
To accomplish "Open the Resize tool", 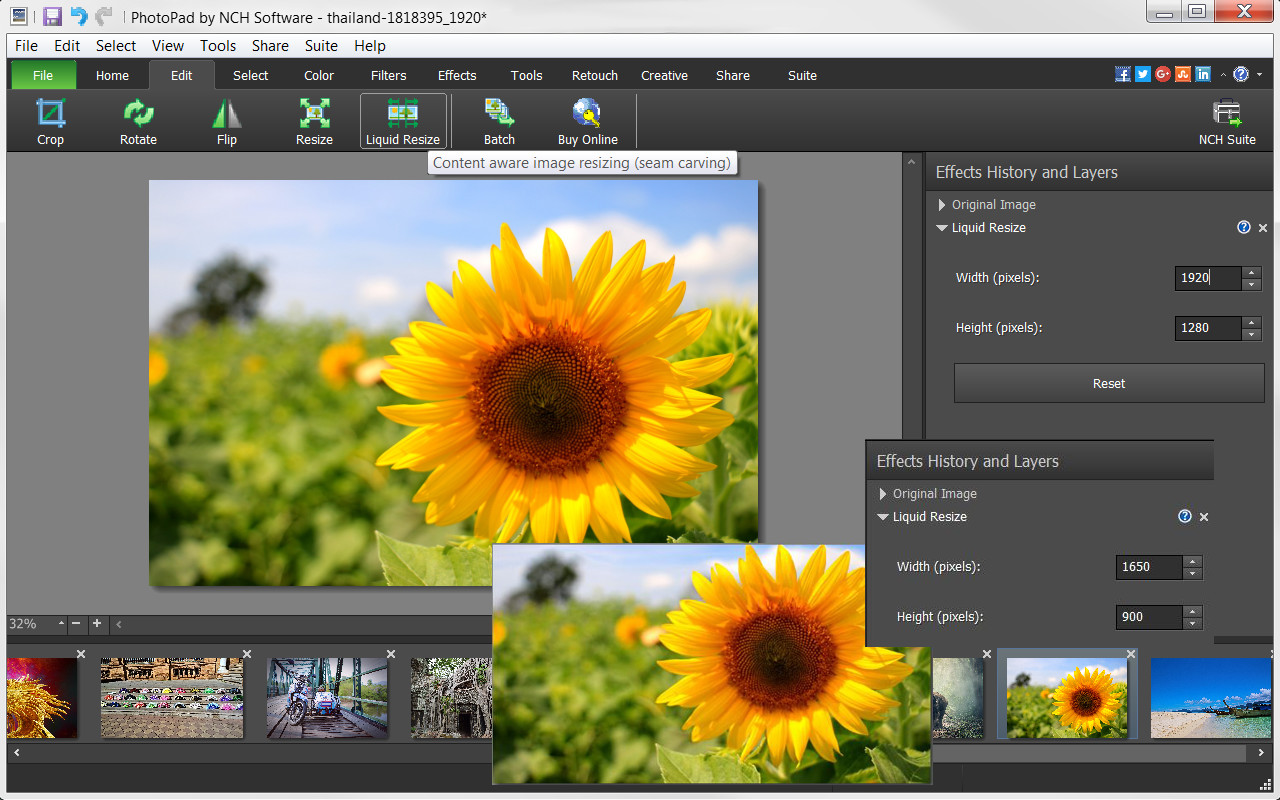I will [x=314, y=120].
